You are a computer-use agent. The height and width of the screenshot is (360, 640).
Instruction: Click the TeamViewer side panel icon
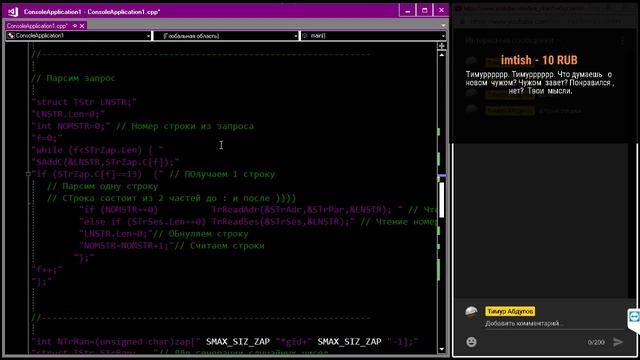tap(634, 316)
